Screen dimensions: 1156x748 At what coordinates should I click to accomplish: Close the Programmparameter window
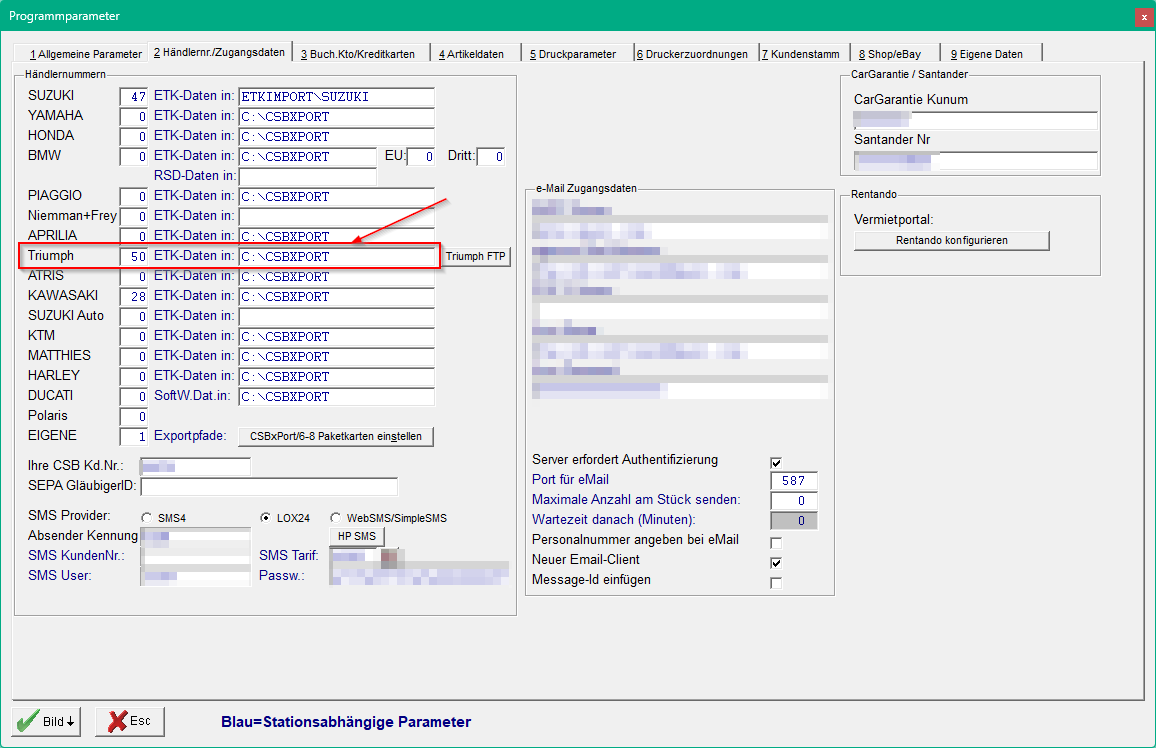(x=1144, y=16)
